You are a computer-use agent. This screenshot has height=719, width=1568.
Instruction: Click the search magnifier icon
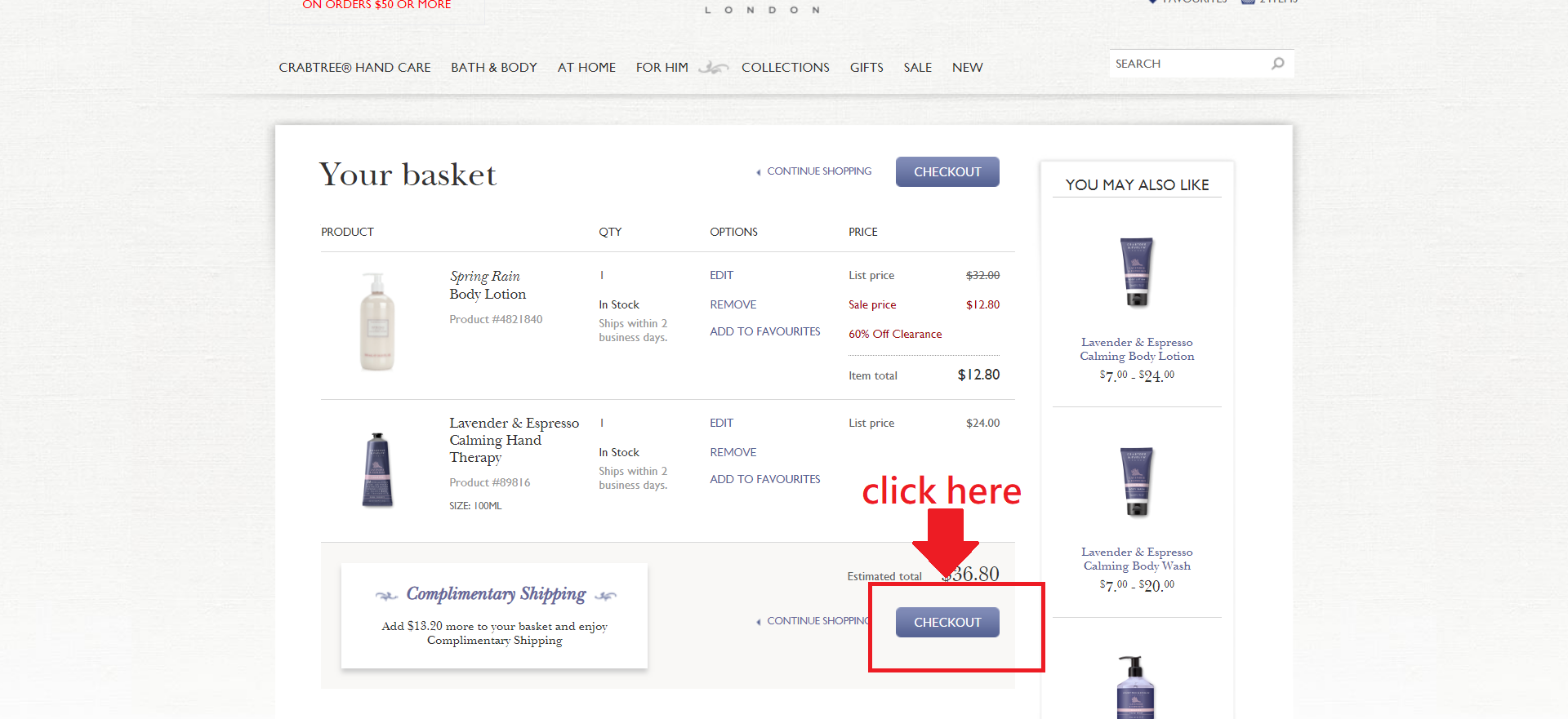(x=1278, y=64)
